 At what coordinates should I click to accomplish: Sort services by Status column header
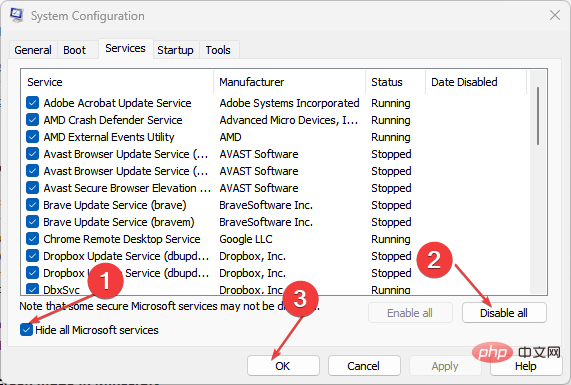click(395, 82)
